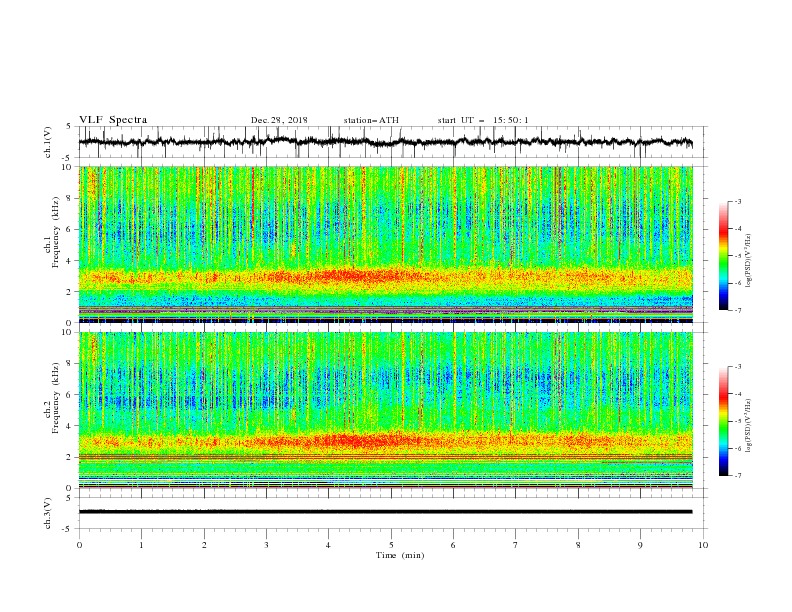Screen dimensions: 792x612
Task: Click the ch.1 spectrogram plot area
Action: [386, 244]
